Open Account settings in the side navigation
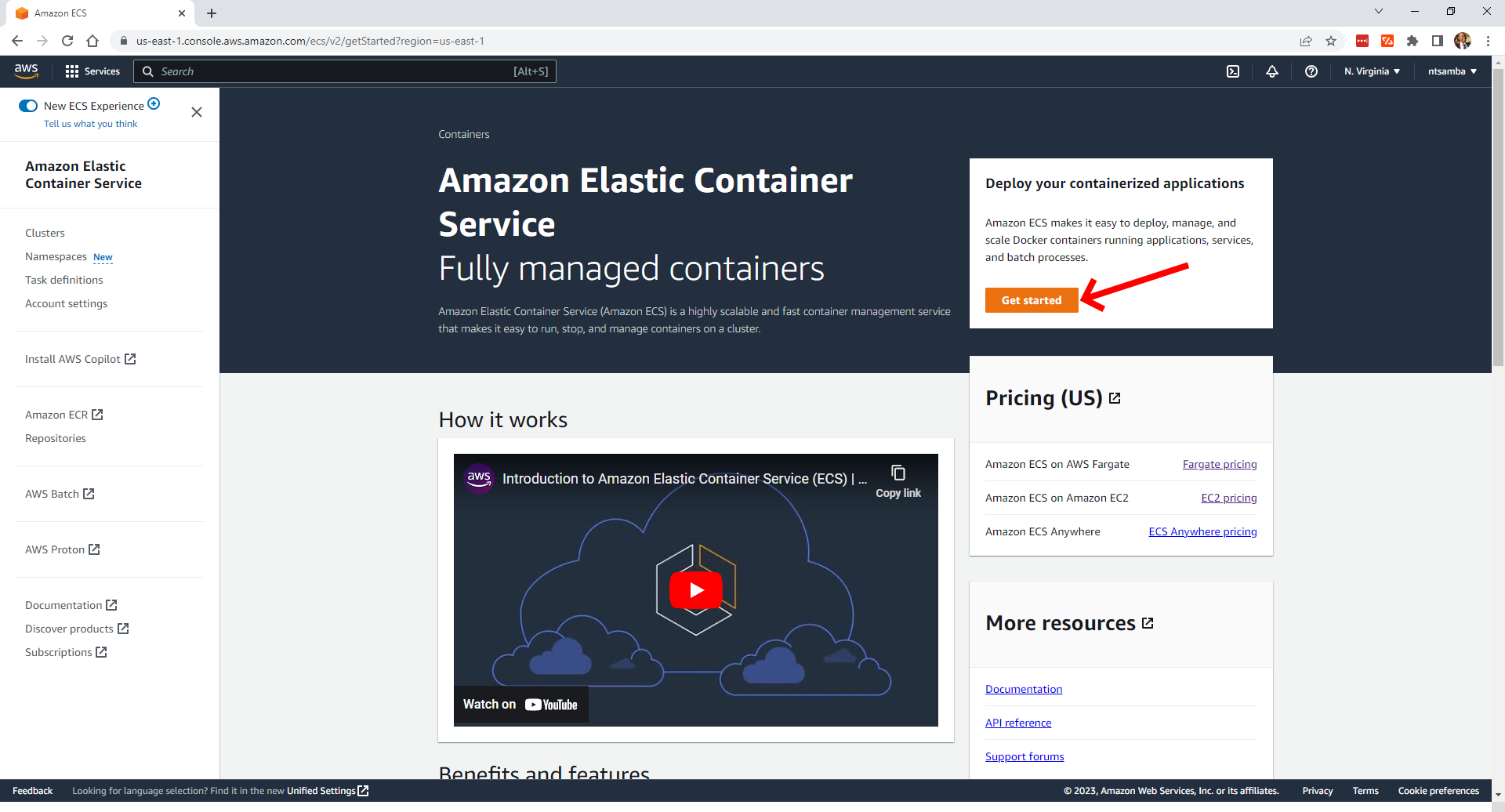Viewport: 1505px width, 812px height. click(x=67, y=303)
